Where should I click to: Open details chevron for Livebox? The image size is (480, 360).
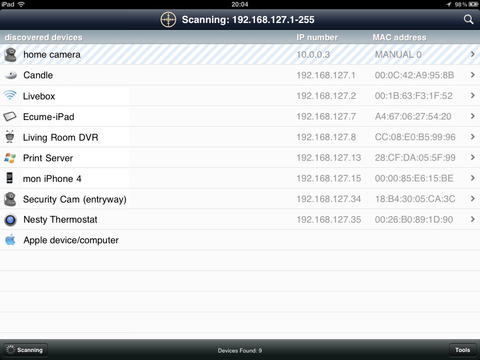(x=472, y=96)
